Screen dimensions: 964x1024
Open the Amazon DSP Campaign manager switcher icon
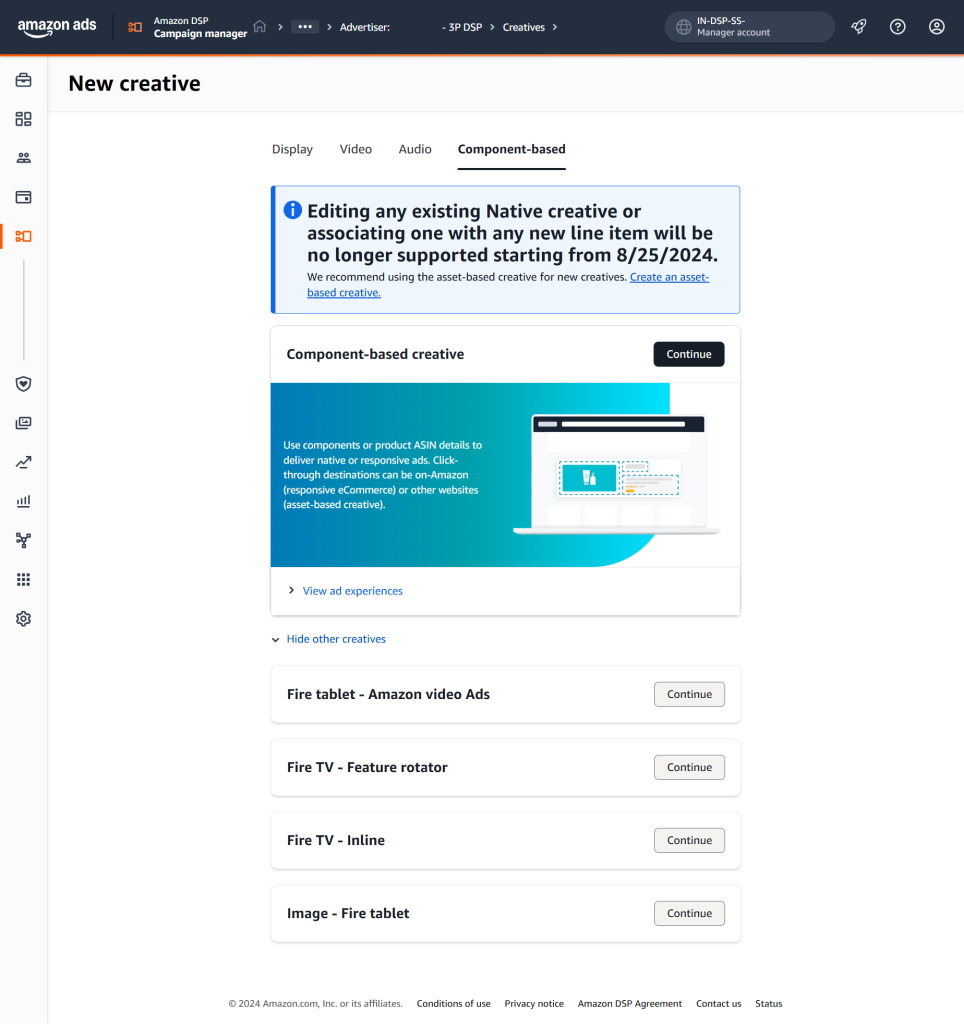[x=135, y=27]
